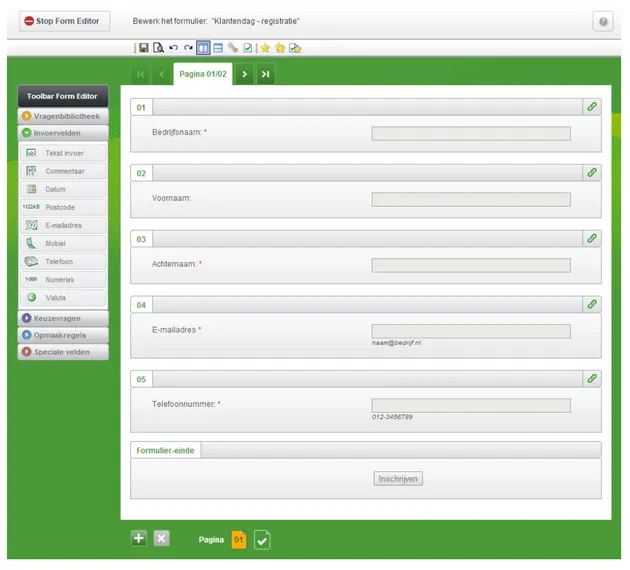Collapse the Invoervelden section
Viewport: 630px width, 570px height.
tap(63, 133)
